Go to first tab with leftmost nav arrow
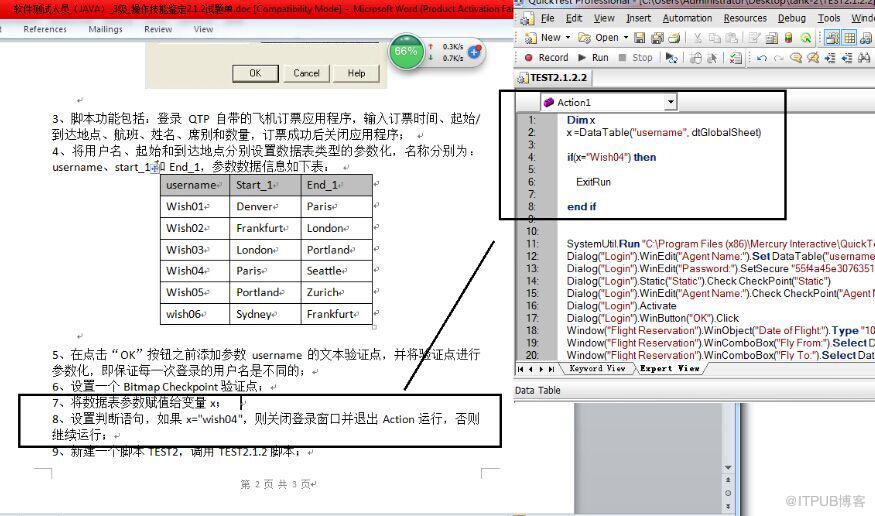 521,369
